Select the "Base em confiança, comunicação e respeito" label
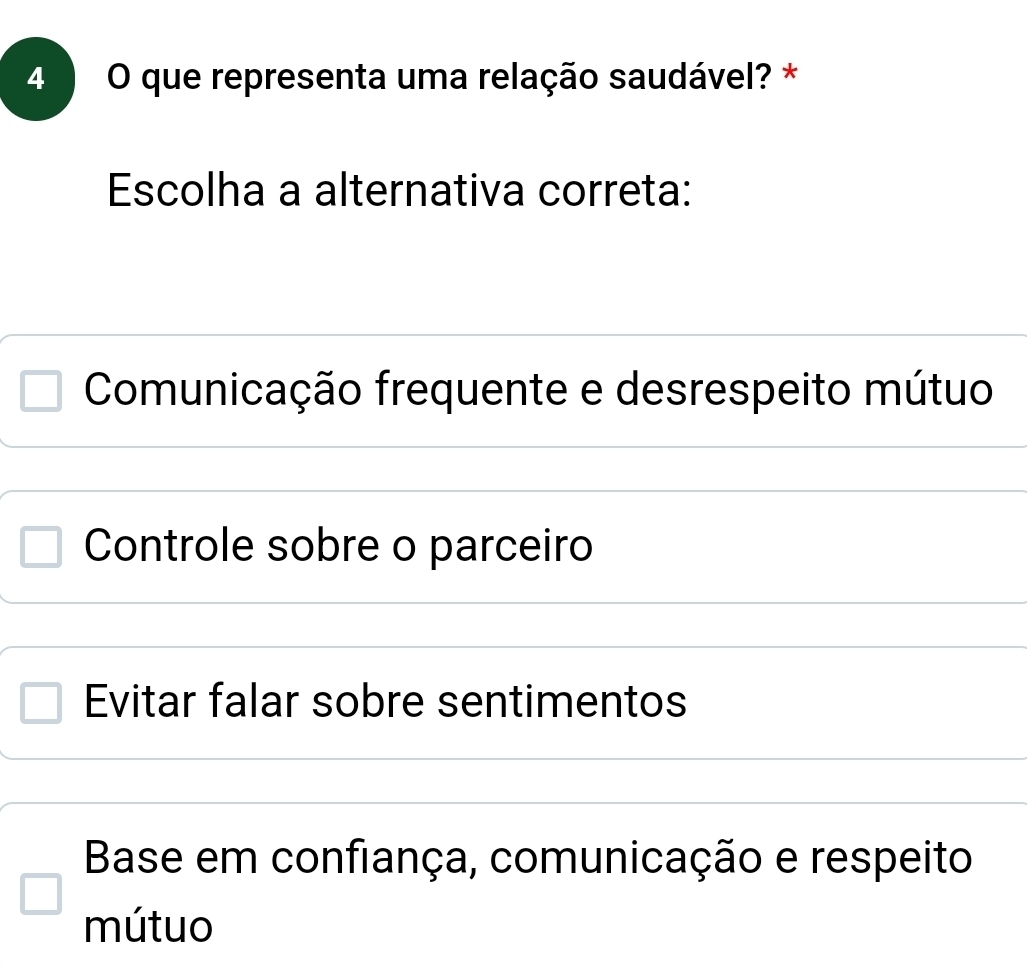This screenshot has height=975, width=1027. tap(528, 858)
